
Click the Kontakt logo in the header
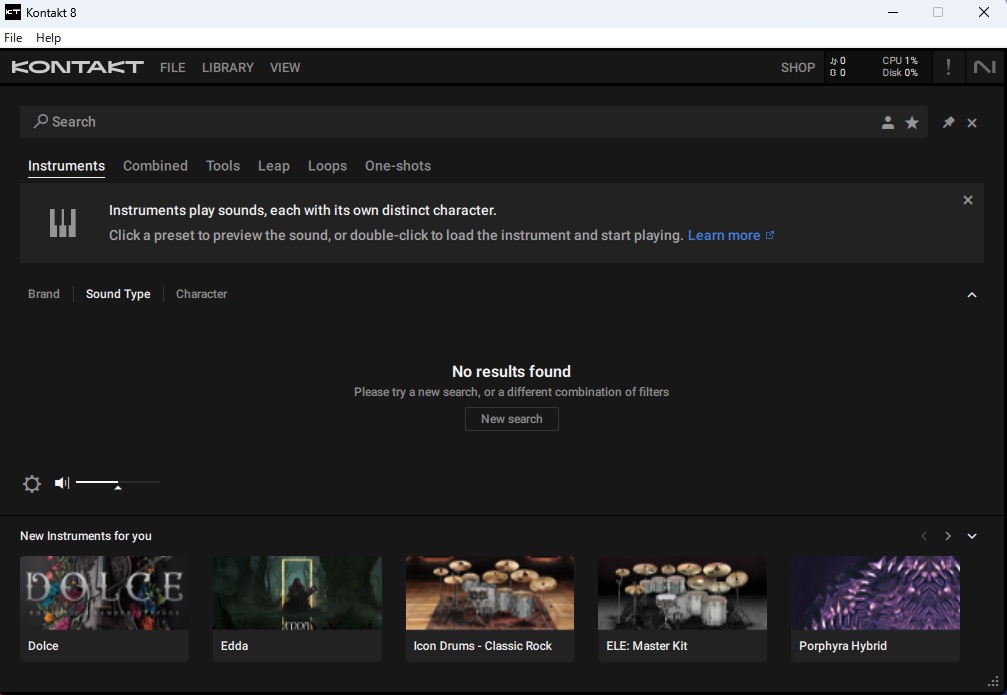click(x=77, y=67)
